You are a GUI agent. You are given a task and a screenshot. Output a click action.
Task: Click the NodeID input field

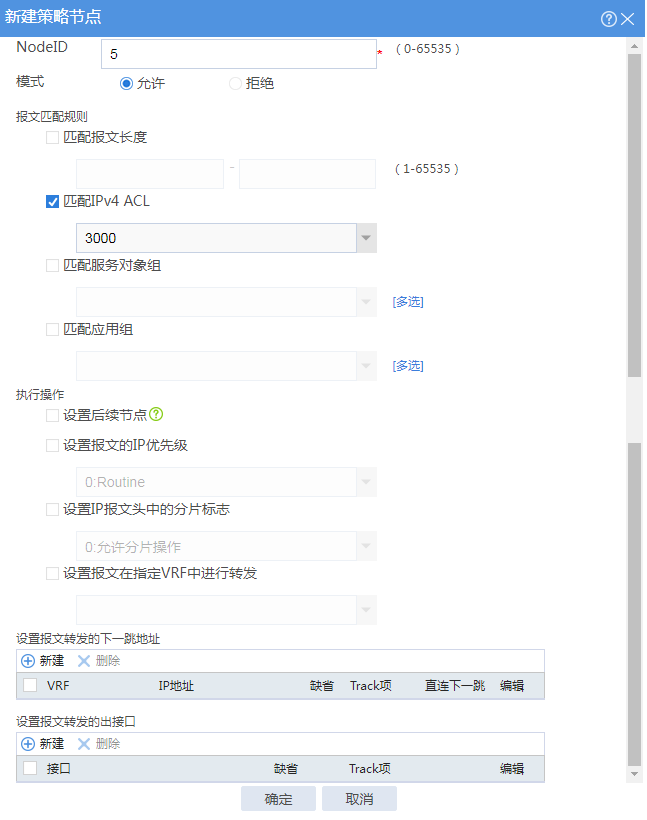(238, 54)
